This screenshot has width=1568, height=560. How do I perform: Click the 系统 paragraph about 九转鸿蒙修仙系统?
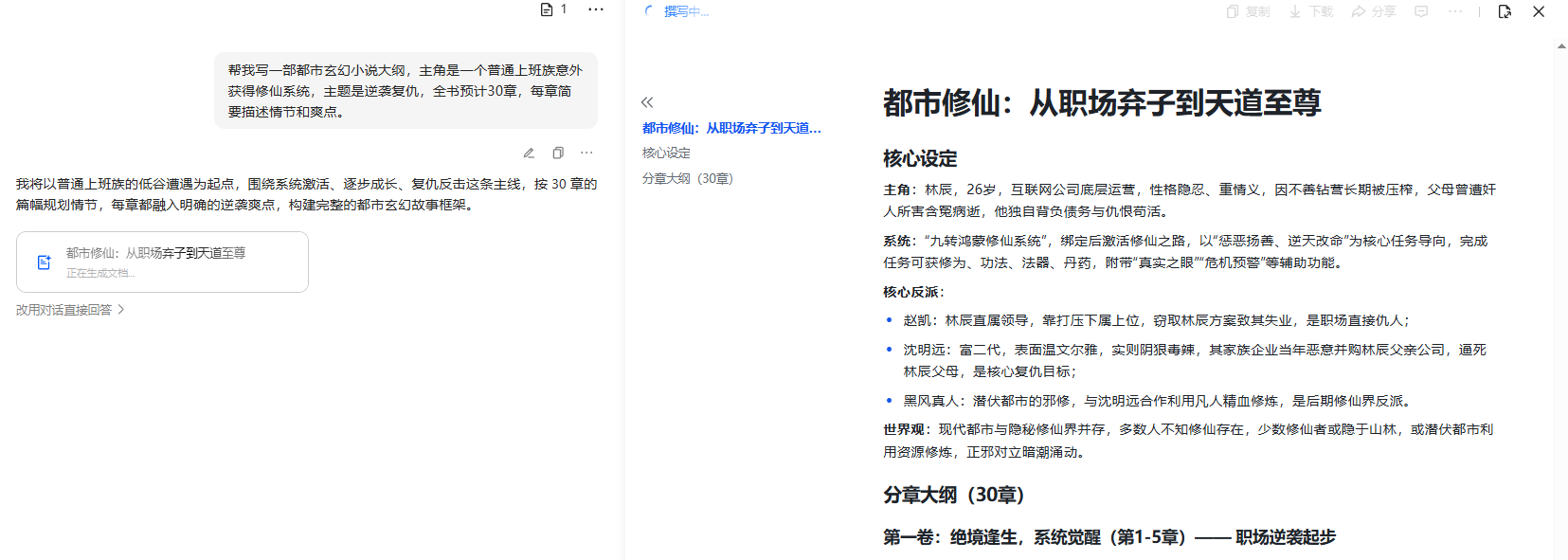click(1185, 252)
